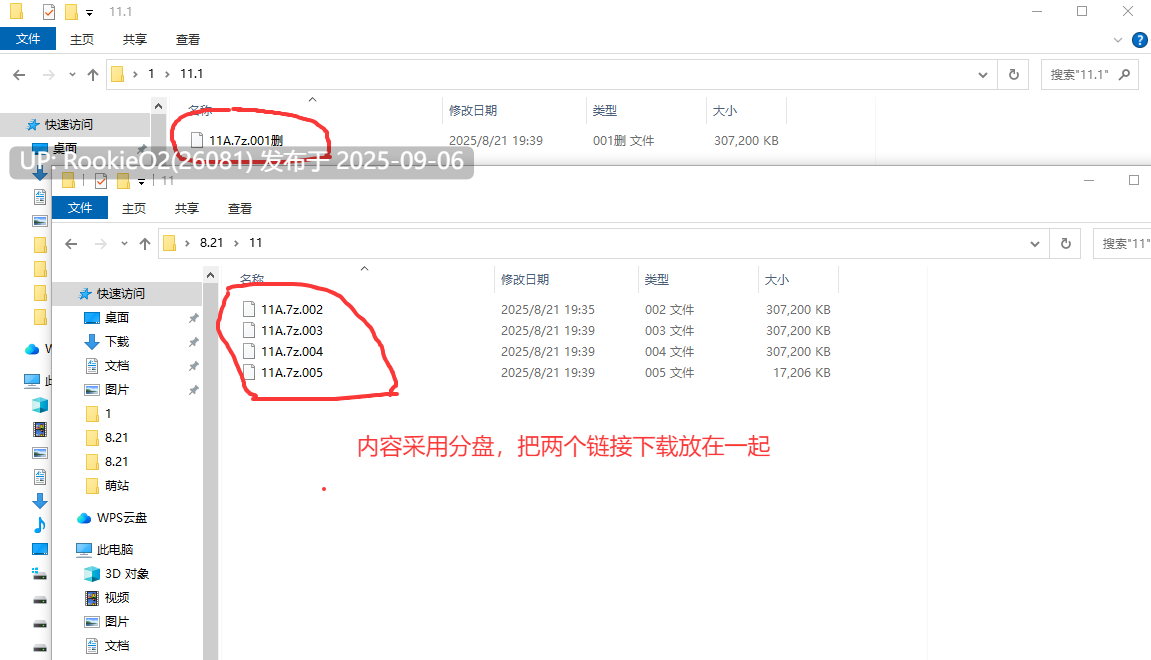The width and height of the screenshot is (1151, 660).
Task: Open the 文件 tab in 11.1 window
Action: point(28,39)
